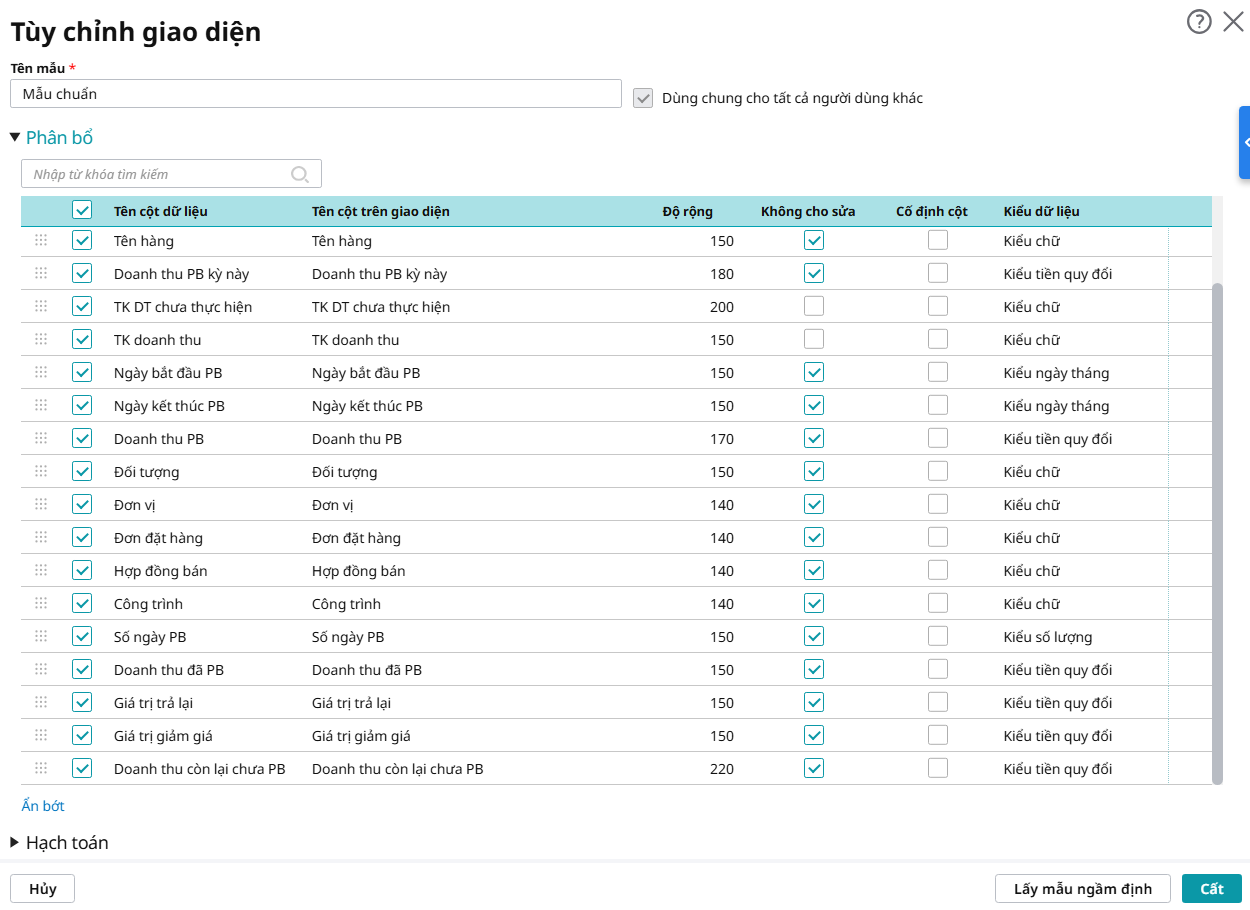Open the blue side panel arrow tab

1245,143
